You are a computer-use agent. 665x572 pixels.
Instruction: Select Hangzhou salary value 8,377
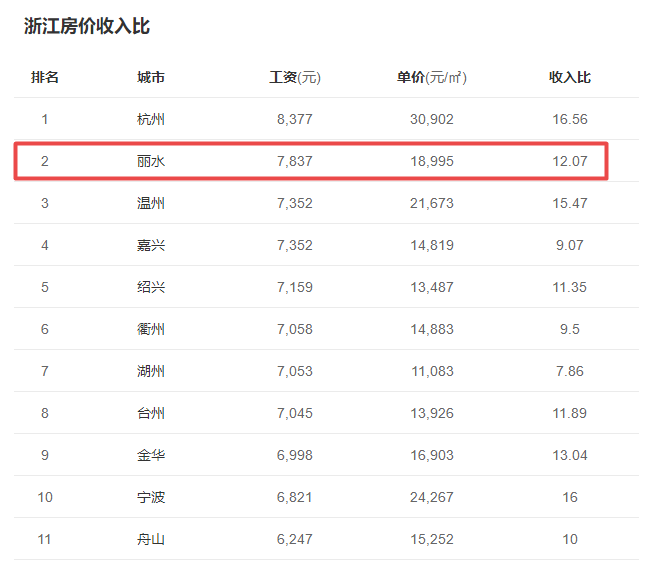click(x=295, y=119)
